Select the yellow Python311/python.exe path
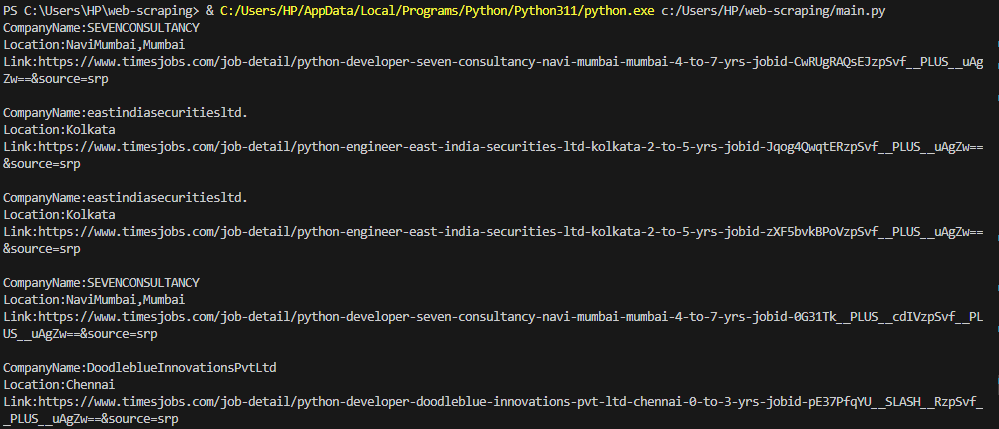The image size is (999, 429). pyautogui.click(x=436, y=11)
